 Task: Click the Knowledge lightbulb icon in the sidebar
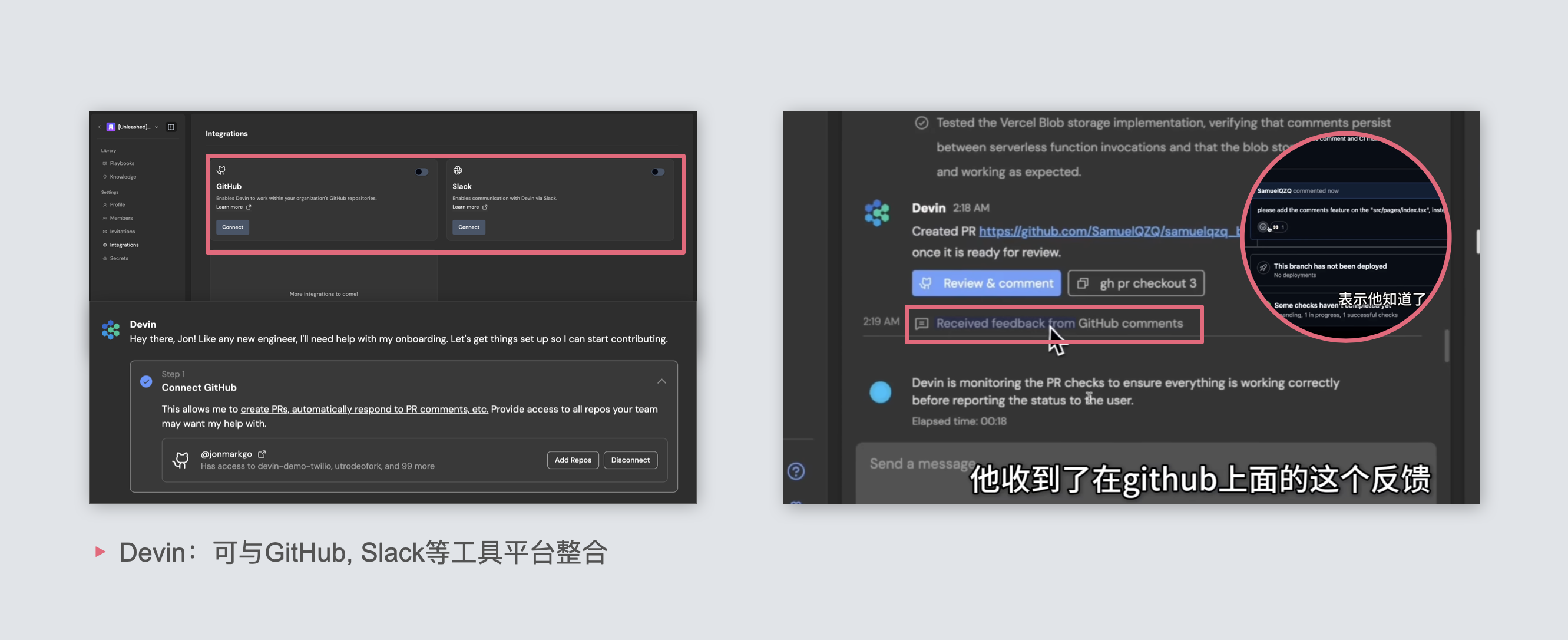105,177
